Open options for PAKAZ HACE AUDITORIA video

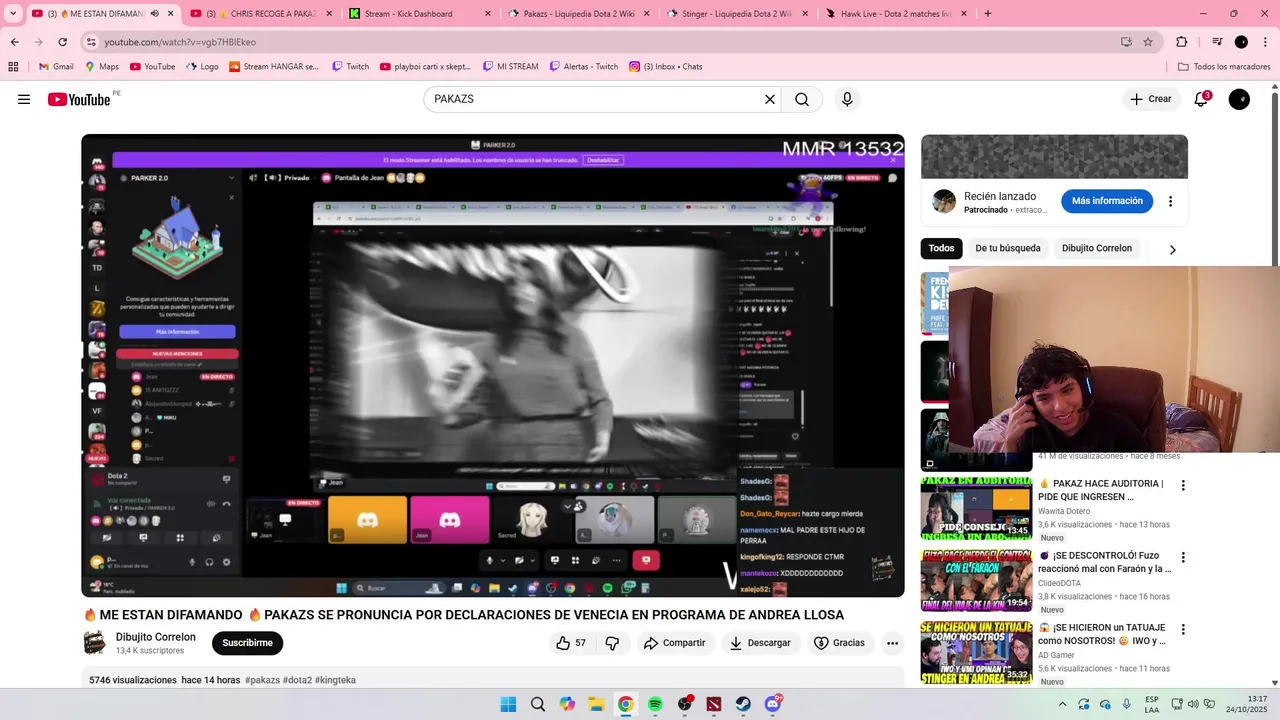tap(1183, 486)
